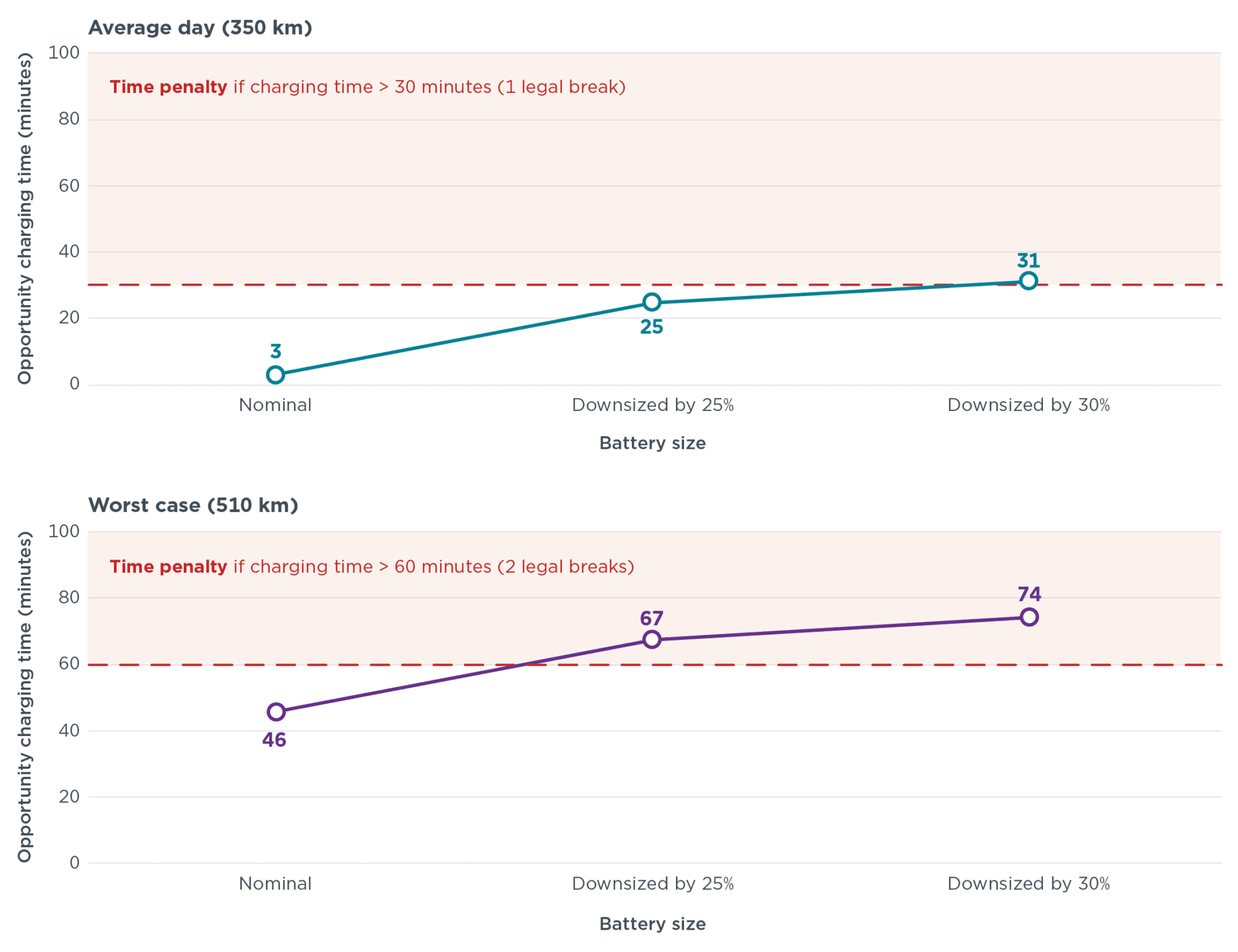Select the 60 minutes time penalty note
This screenshot has height=952, width=1238.
(x=372, y=566)
